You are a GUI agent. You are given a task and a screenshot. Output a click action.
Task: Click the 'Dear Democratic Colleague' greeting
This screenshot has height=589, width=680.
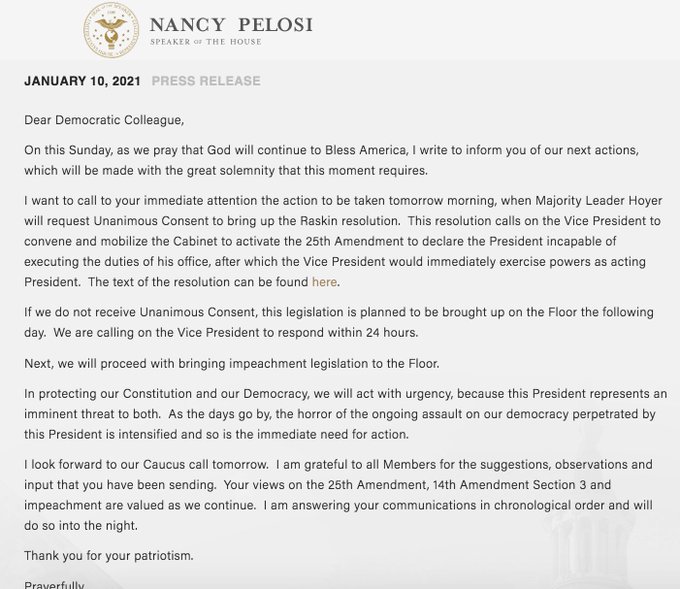click(105, 120)
